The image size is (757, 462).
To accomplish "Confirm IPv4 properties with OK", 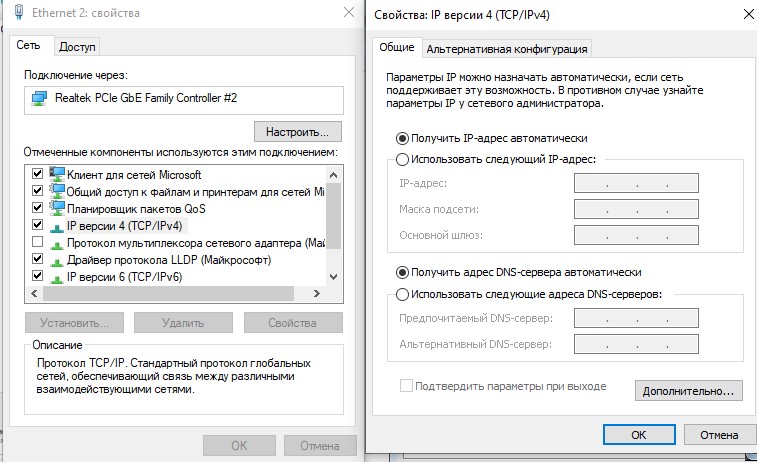I will 638,435.
